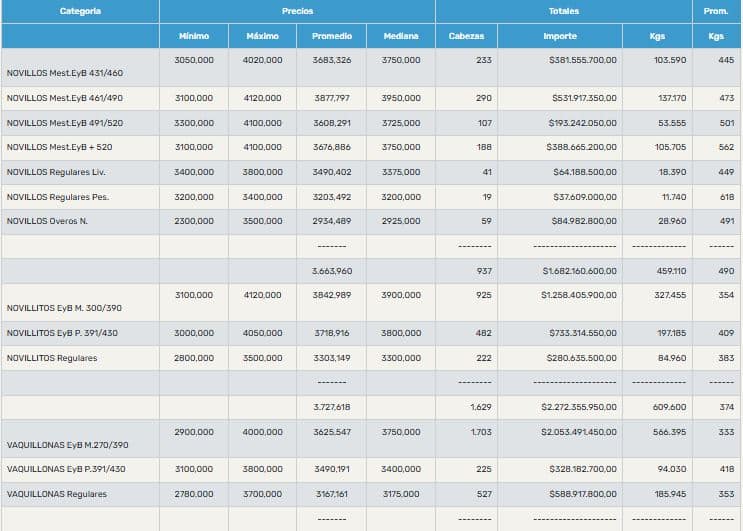Screen dimensions: 743x531
Task: Click the NOVILLOS Mest.EyB 461/490 category cell
Action: 65,98
